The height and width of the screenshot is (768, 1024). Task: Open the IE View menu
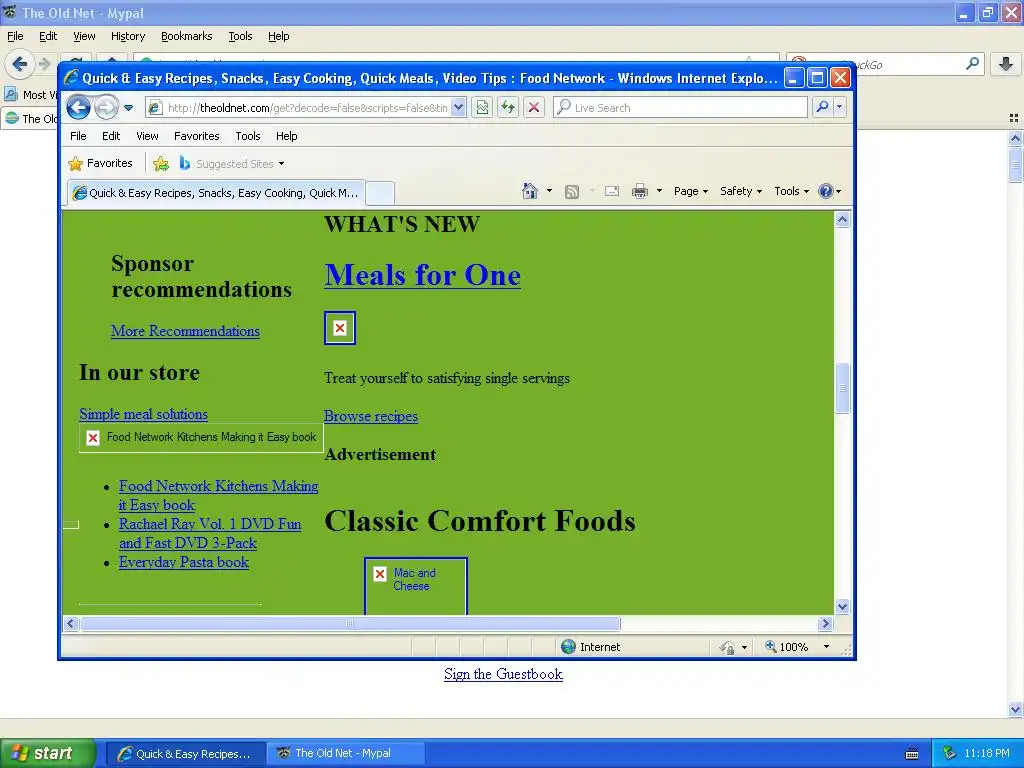click(147, 136)
